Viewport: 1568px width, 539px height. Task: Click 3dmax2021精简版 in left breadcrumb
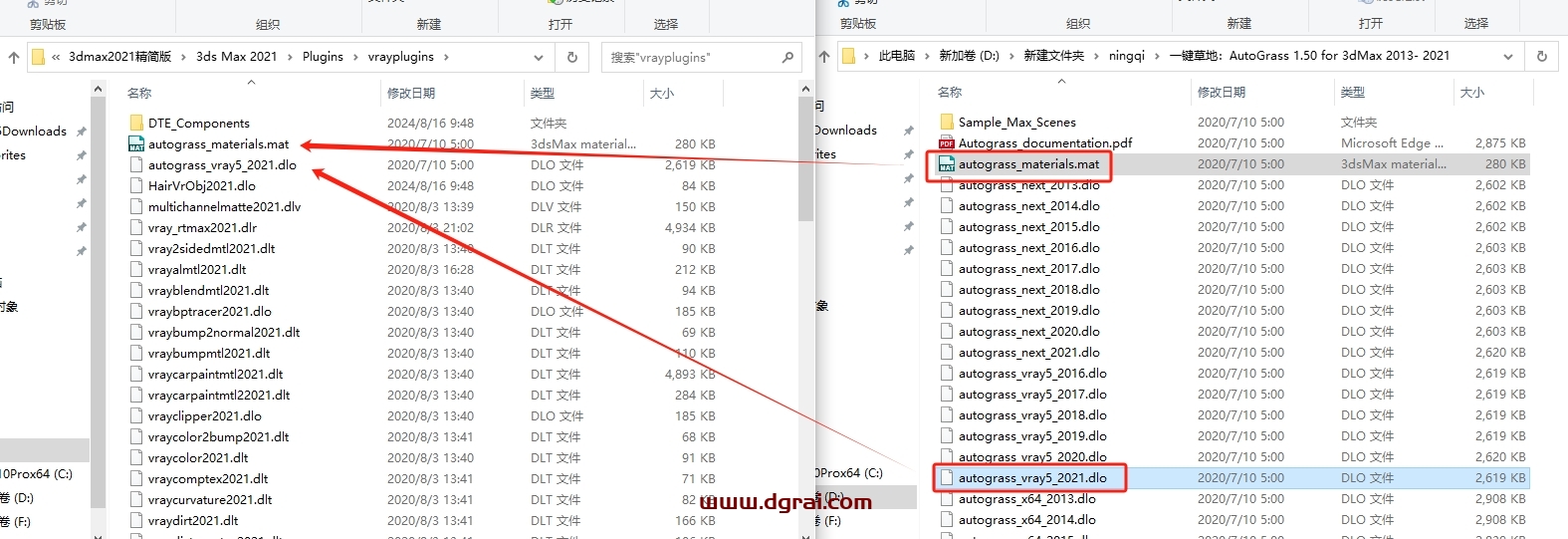tap(120, 57)
